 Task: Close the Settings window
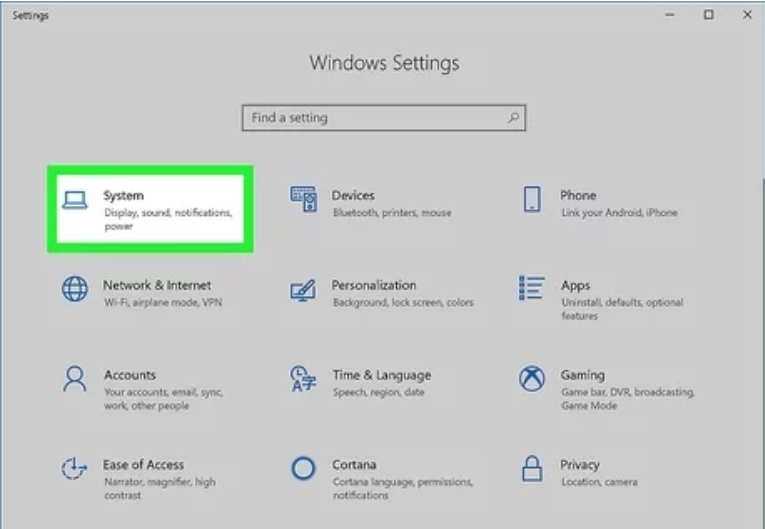(747, 15)
